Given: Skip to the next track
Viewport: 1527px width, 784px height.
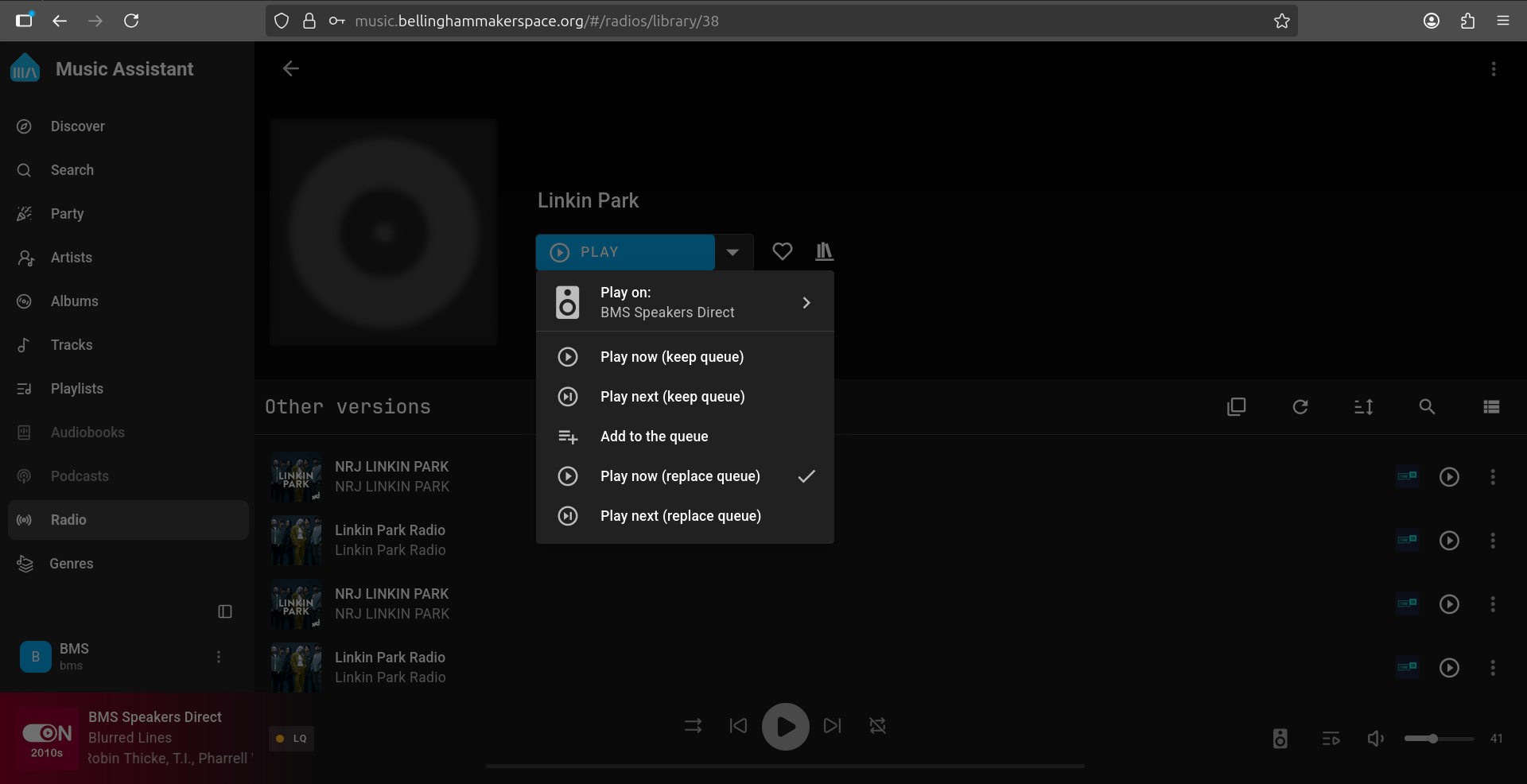Looking at the screenshot, I should pyautogui.click(x=832, y=726).
